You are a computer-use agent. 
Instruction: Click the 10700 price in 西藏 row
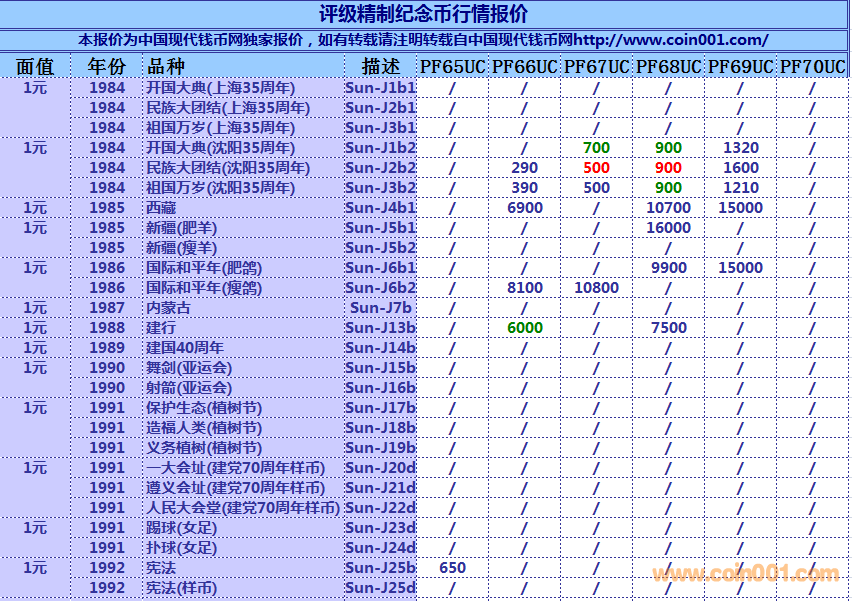point(668,208)
